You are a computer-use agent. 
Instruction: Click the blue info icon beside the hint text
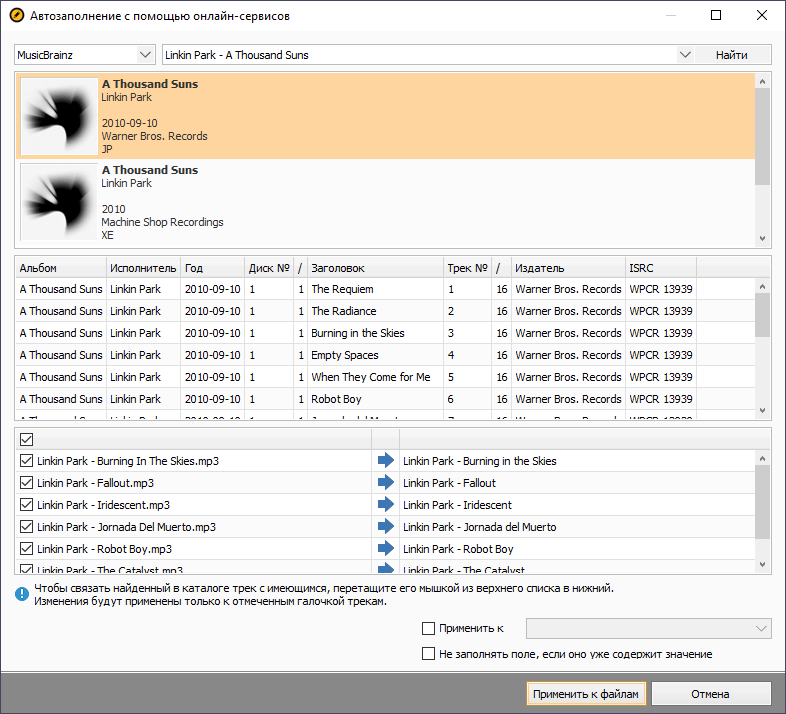(x=22, y=594)
